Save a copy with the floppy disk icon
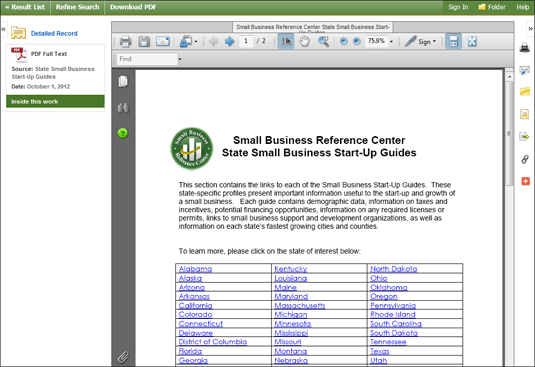 pyautogui.click(x=144, y=42)
